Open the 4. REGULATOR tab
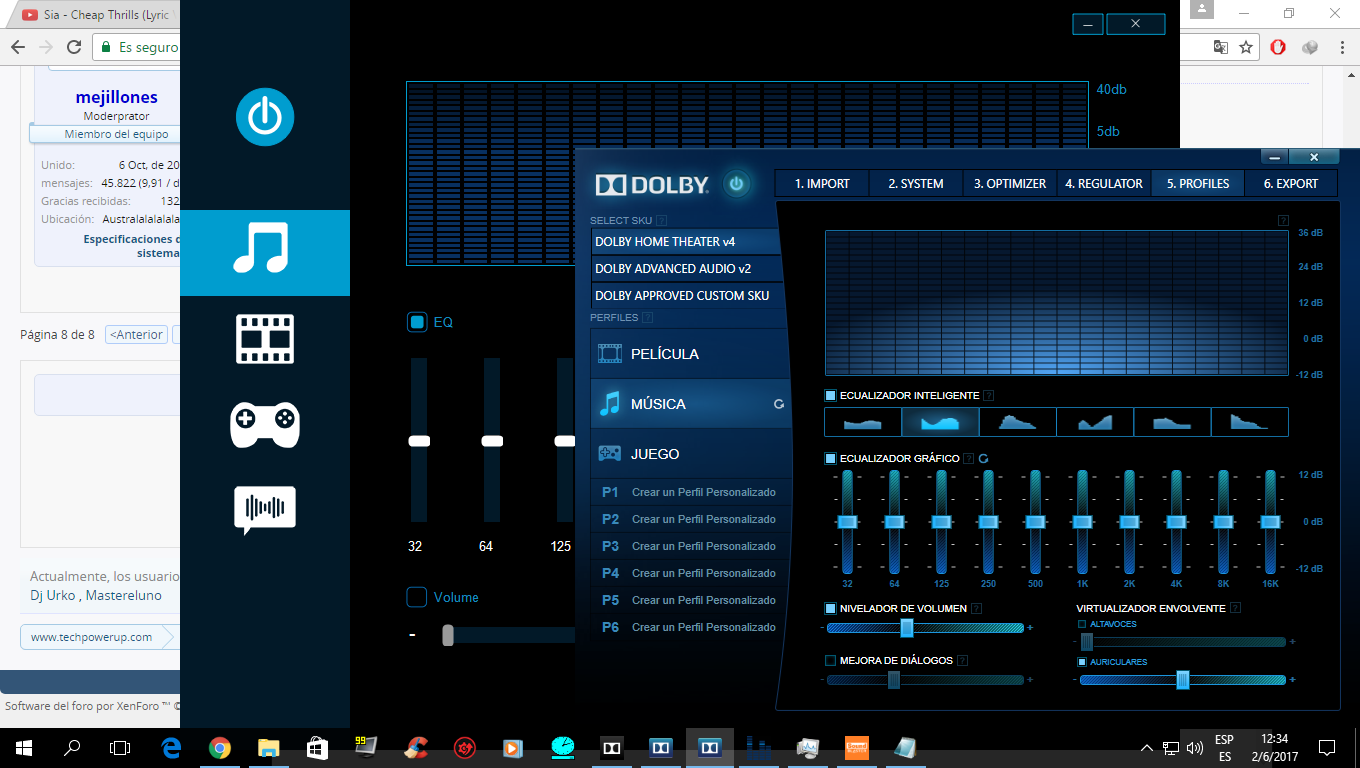The height and width of the screenshot is (768, 1360). (1104, 184)
